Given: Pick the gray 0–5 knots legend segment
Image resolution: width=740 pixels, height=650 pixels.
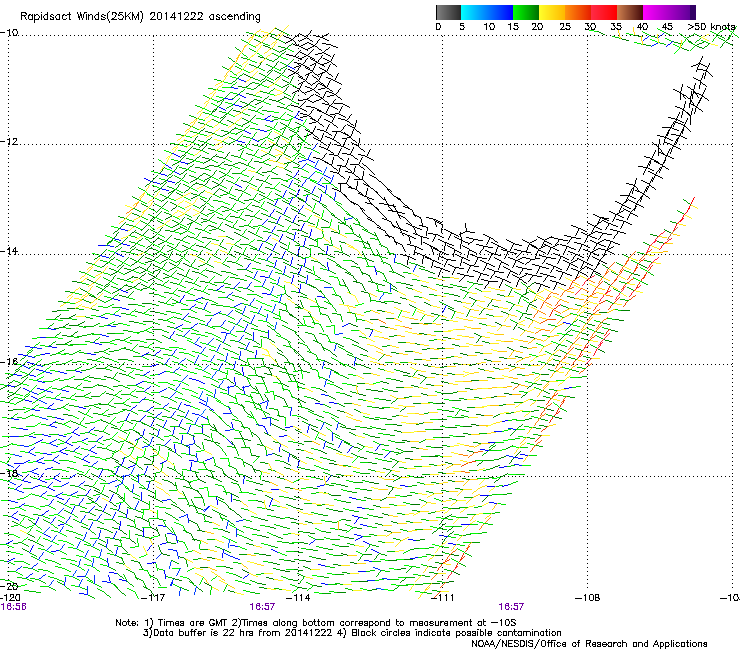Looking at the screenshot, I should (x=448, y=12).
